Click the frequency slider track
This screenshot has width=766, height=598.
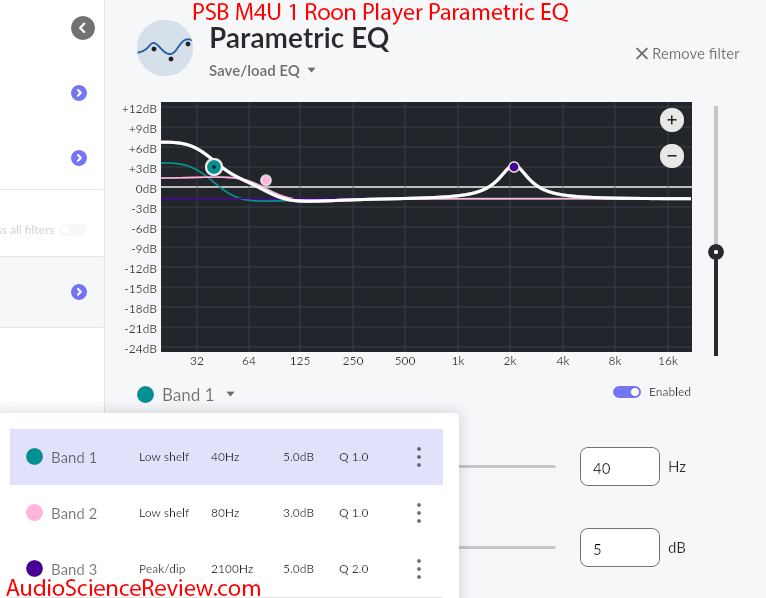(x=508, y=467)
